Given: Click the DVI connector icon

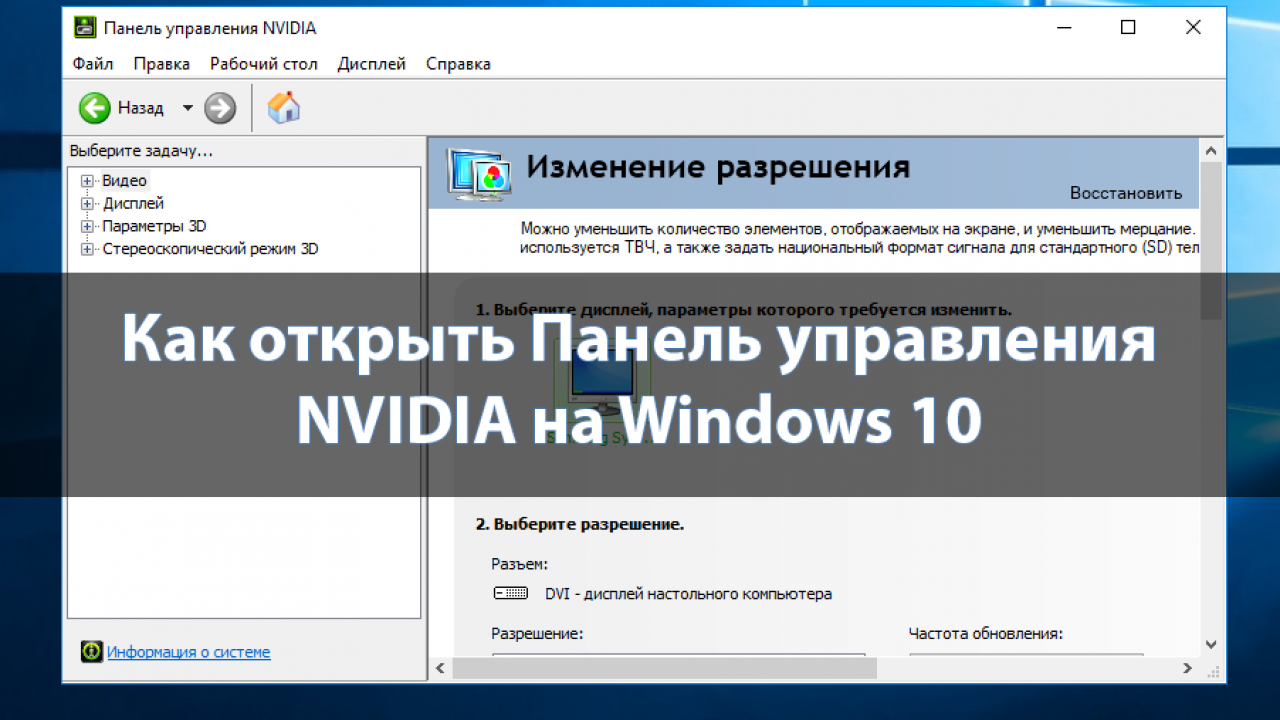Looking at the screenshot, I should tap(511, 594).
